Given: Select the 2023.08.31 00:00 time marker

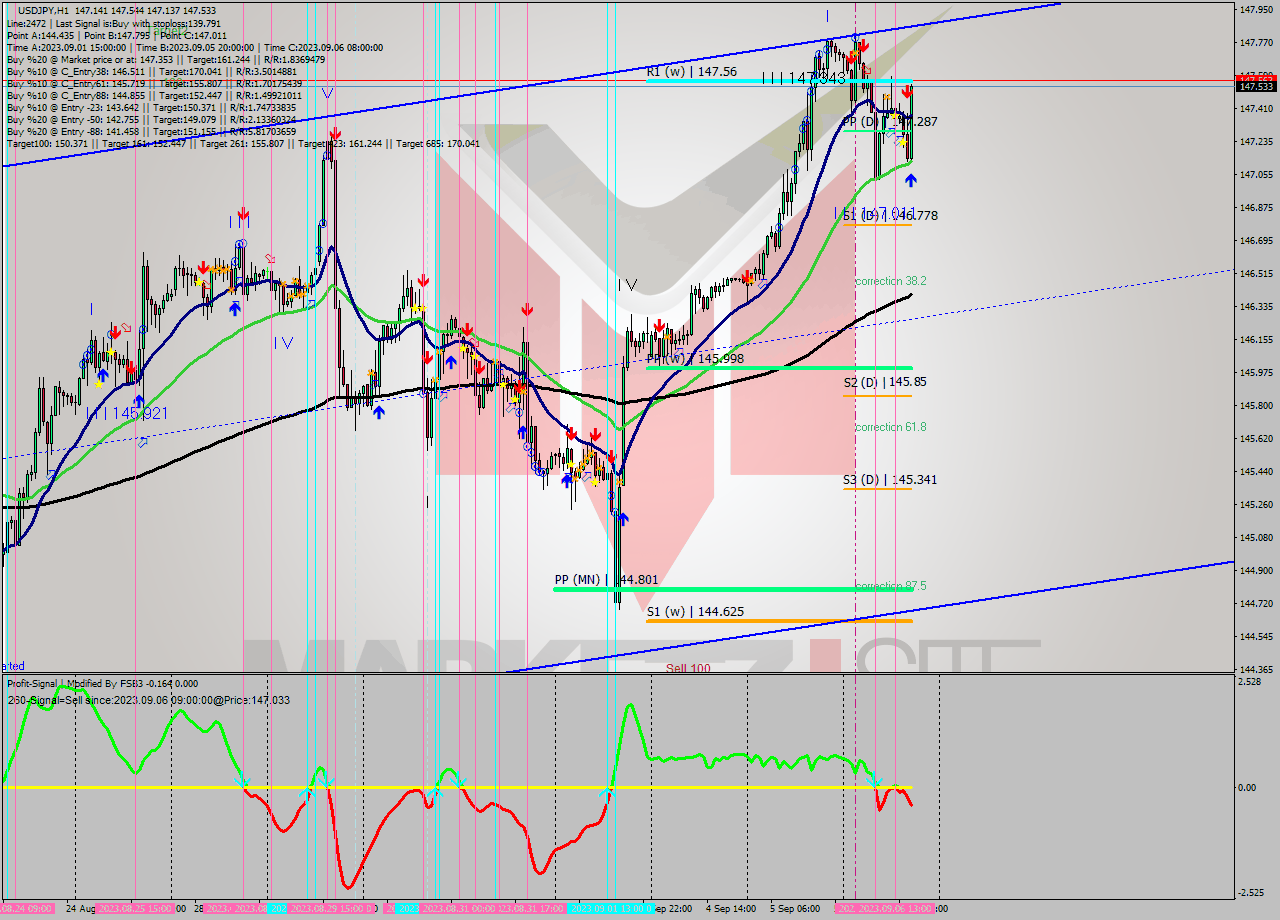Looking at the screenshot, I should click(457, 909).
